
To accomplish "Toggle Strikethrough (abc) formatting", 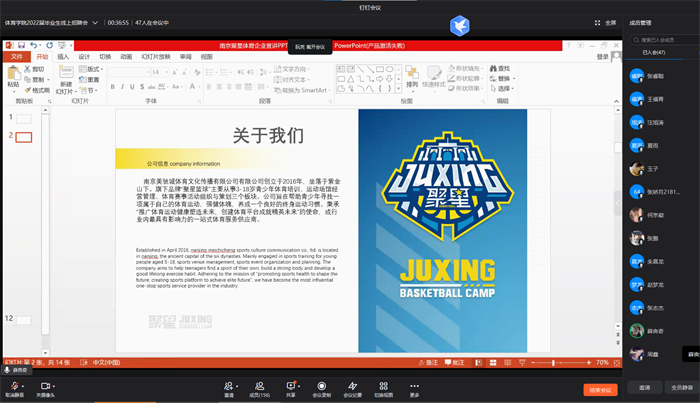I will [x=152, y=87].
